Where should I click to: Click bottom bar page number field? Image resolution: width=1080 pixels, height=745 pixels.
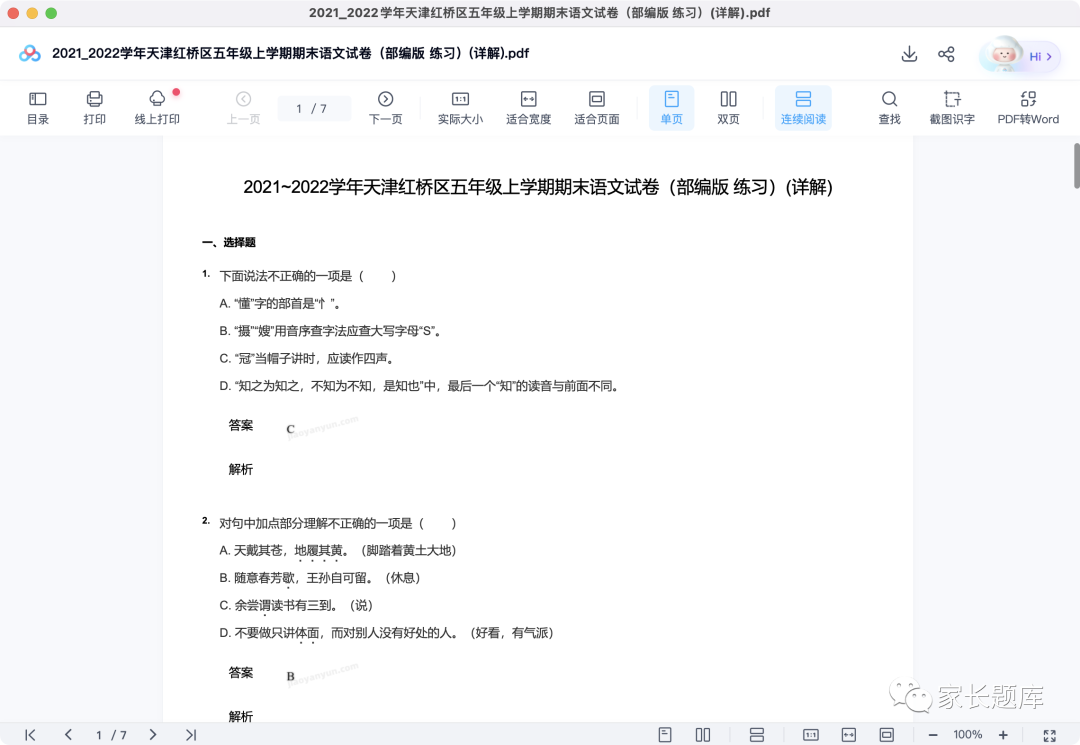pyautogui.click(x=111, y=735)
